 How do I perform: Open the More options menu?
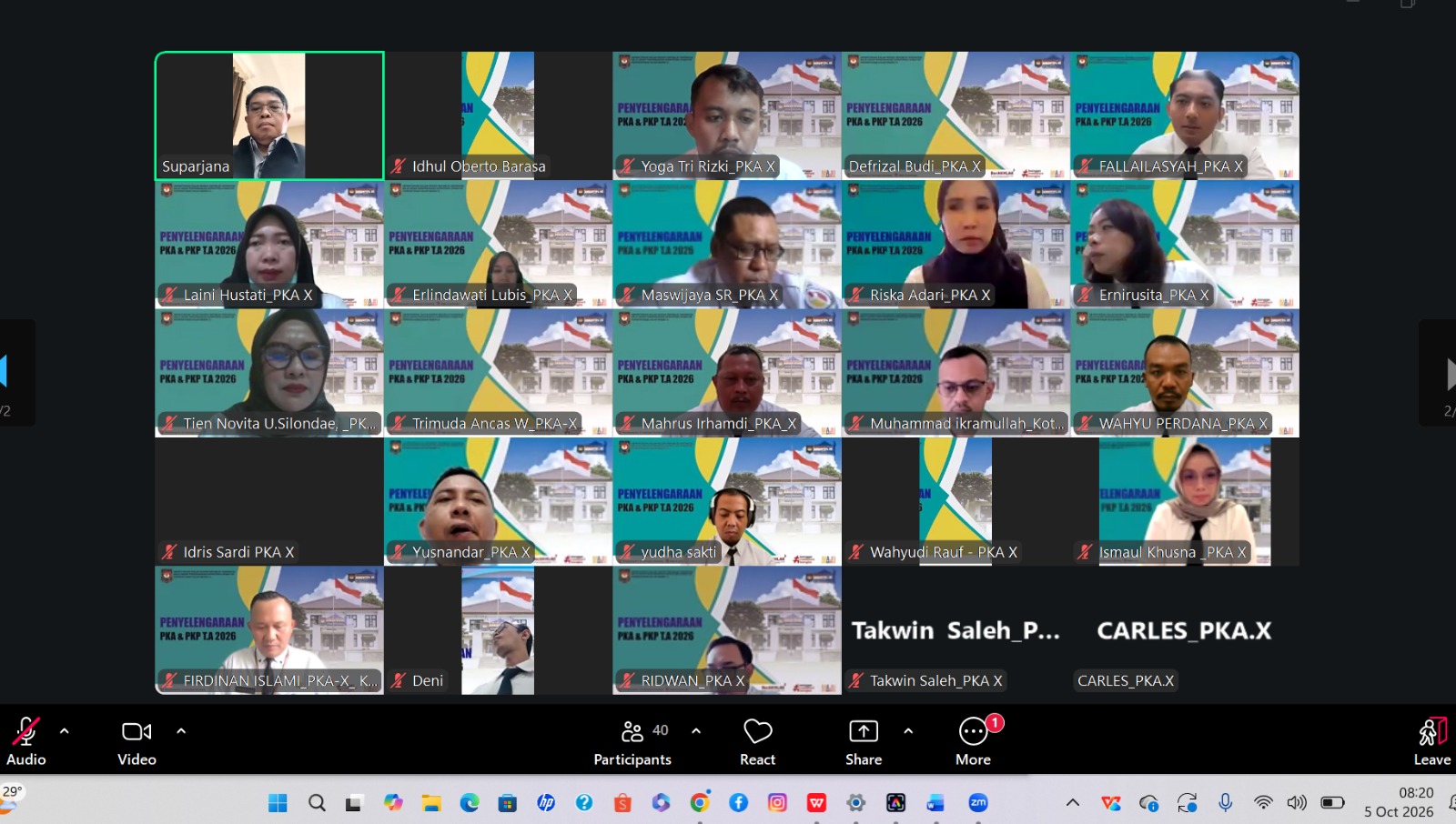pyautogui.click(x=973, y=741)
